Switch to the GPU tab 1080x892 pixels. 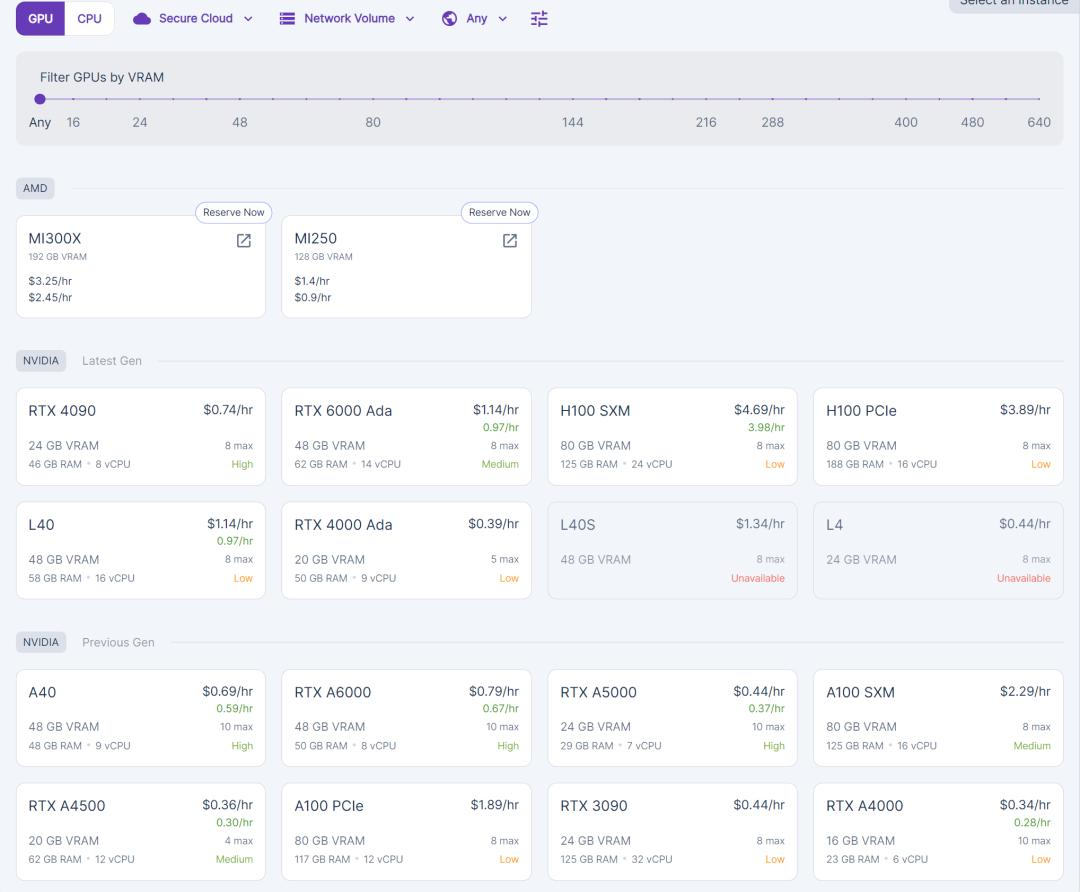click(40, 19)
